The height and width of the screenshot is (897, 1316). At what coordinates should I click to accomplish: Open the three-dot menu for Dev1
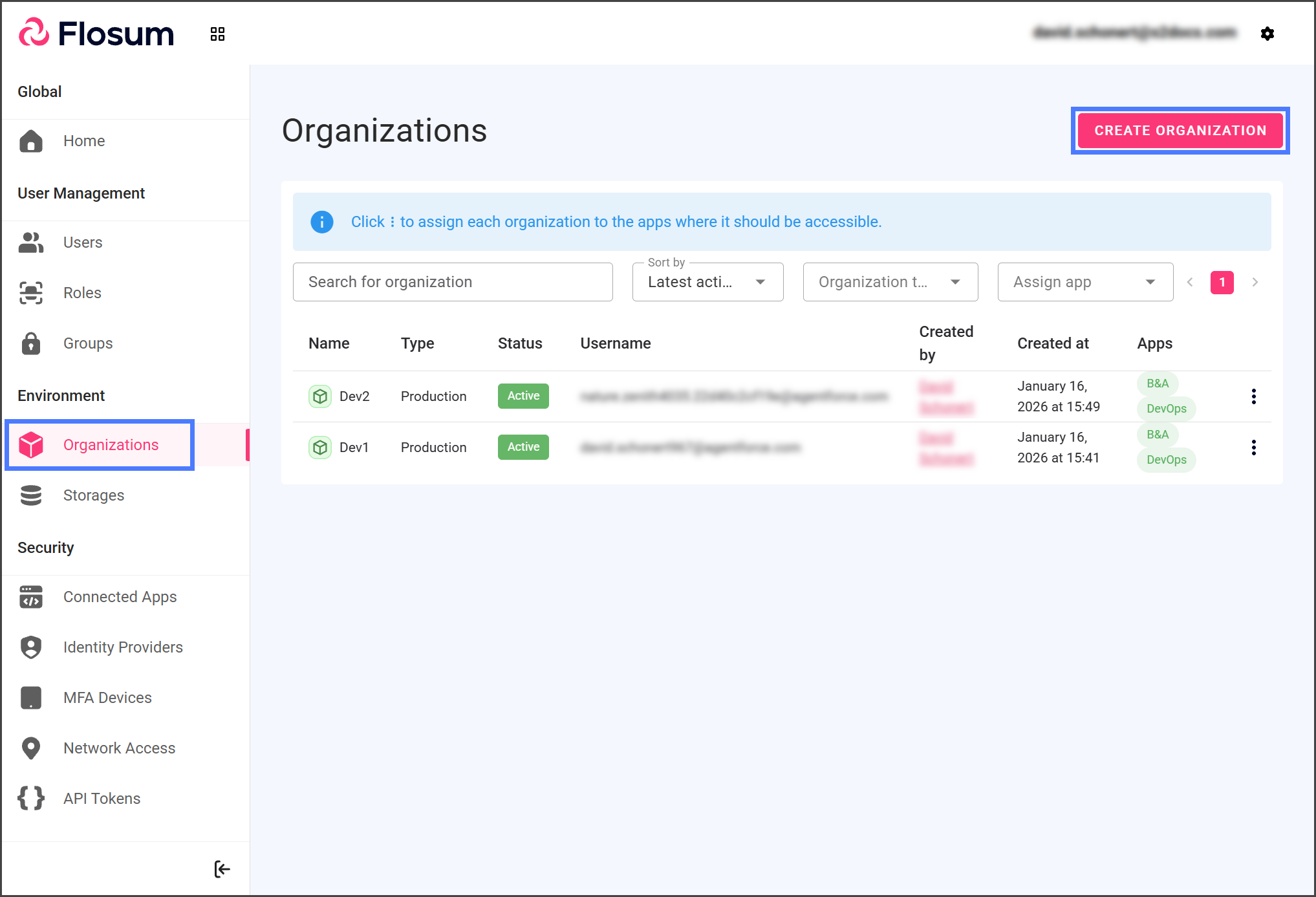pos(1253,448)
